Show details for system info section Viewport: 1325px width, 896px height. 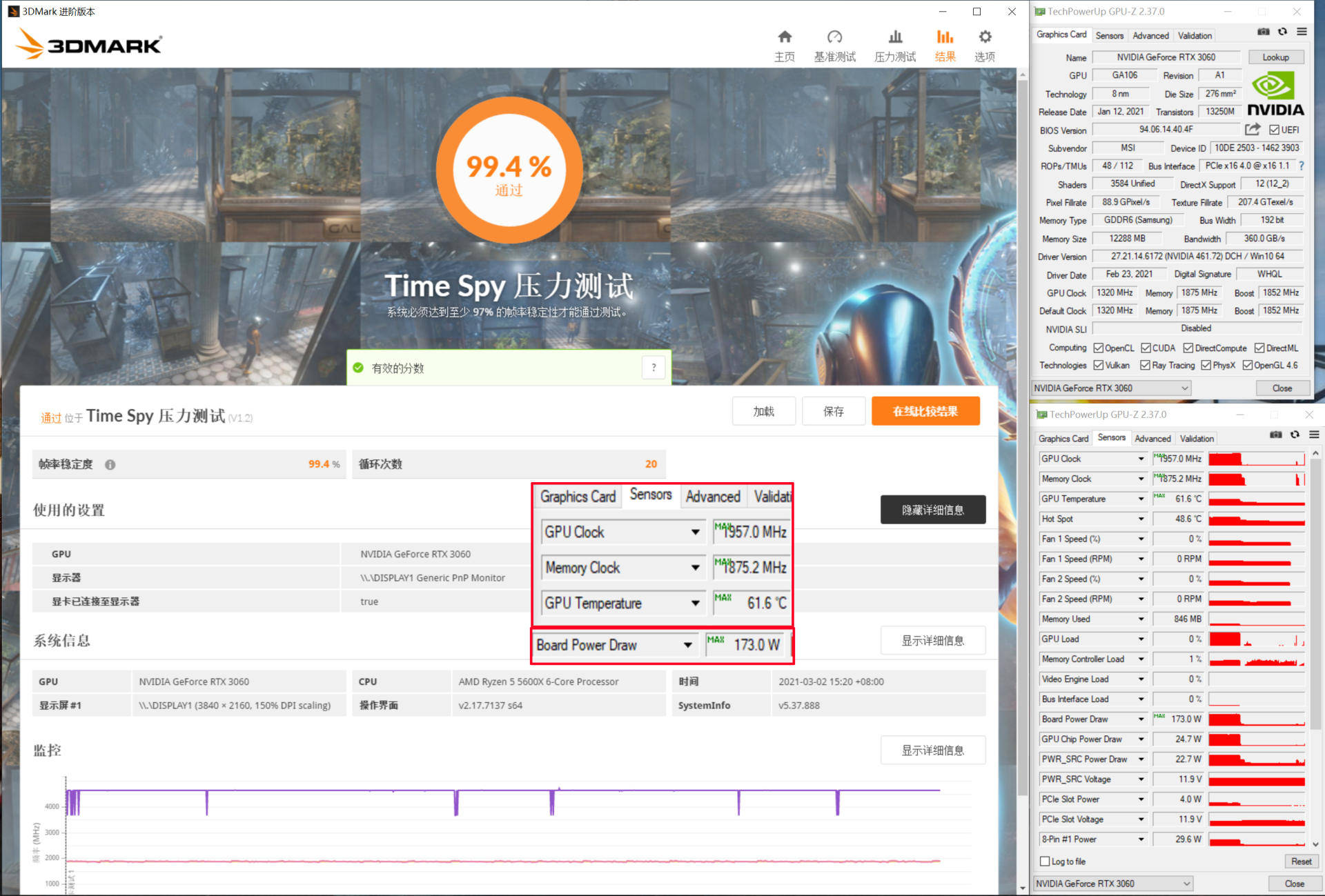tap(932, 641)
